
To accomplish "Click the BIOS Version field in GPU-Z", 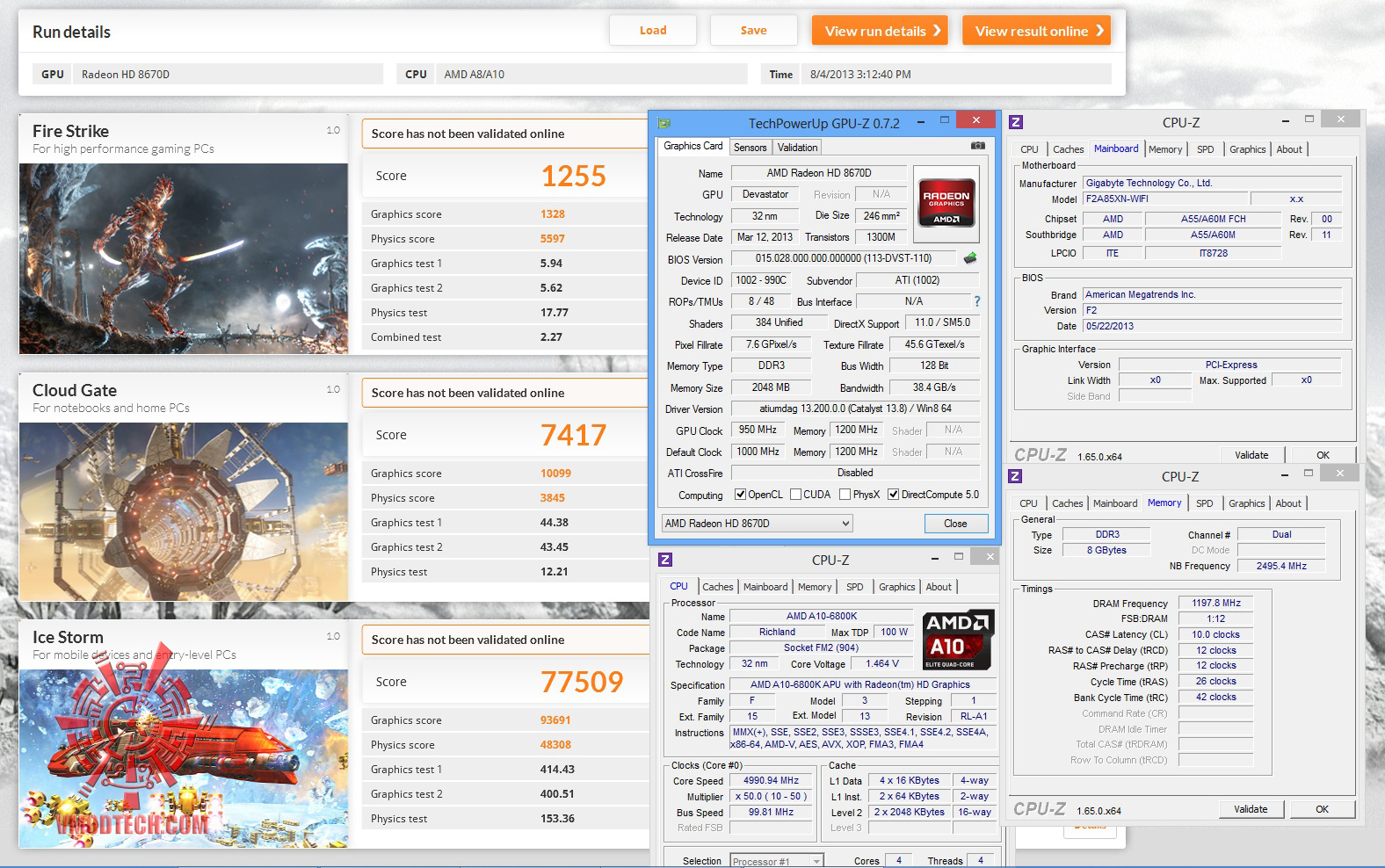I will coord(844,258).
